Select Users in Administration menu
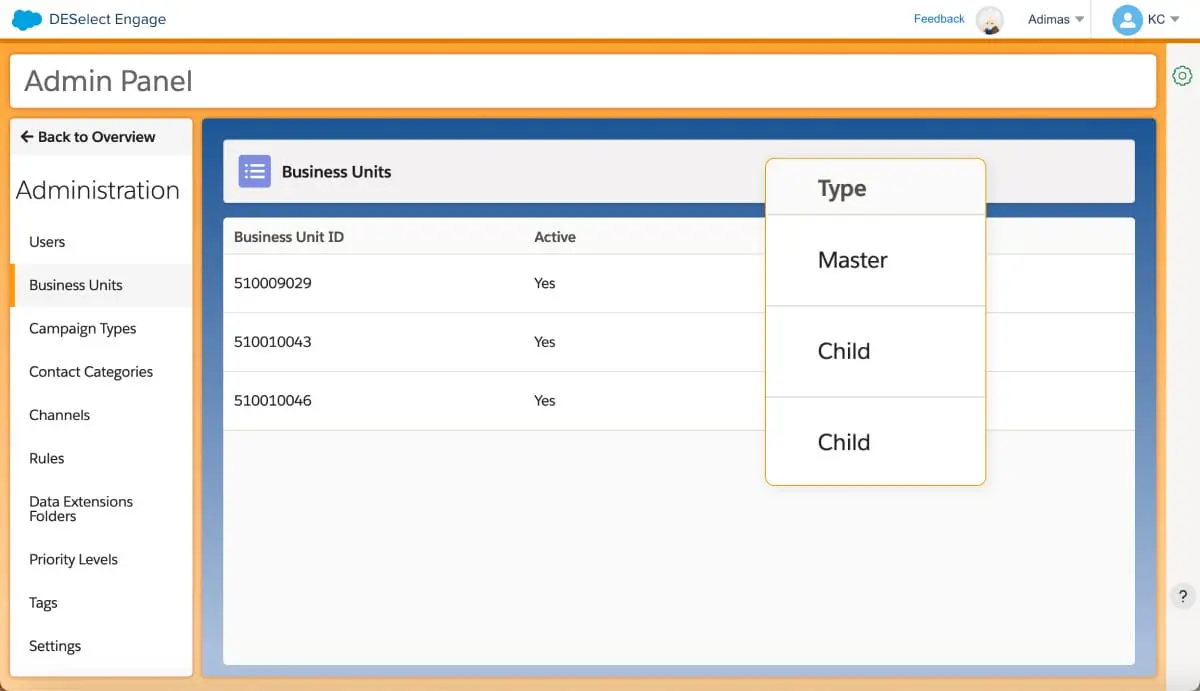Screen dimensions: 1200x691 point(47,242)
